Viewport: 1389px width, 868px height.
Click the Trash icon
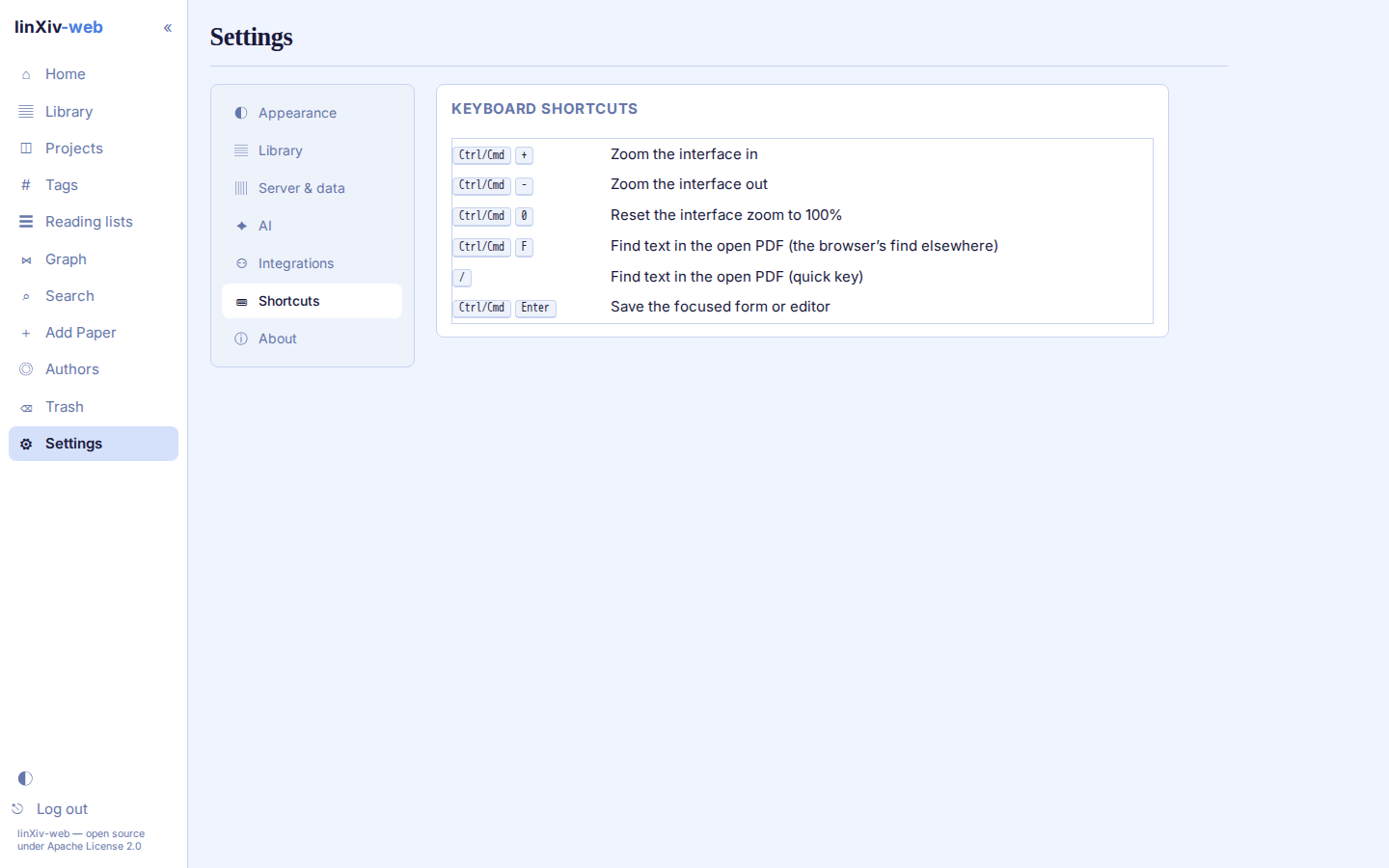click(26, 407)
